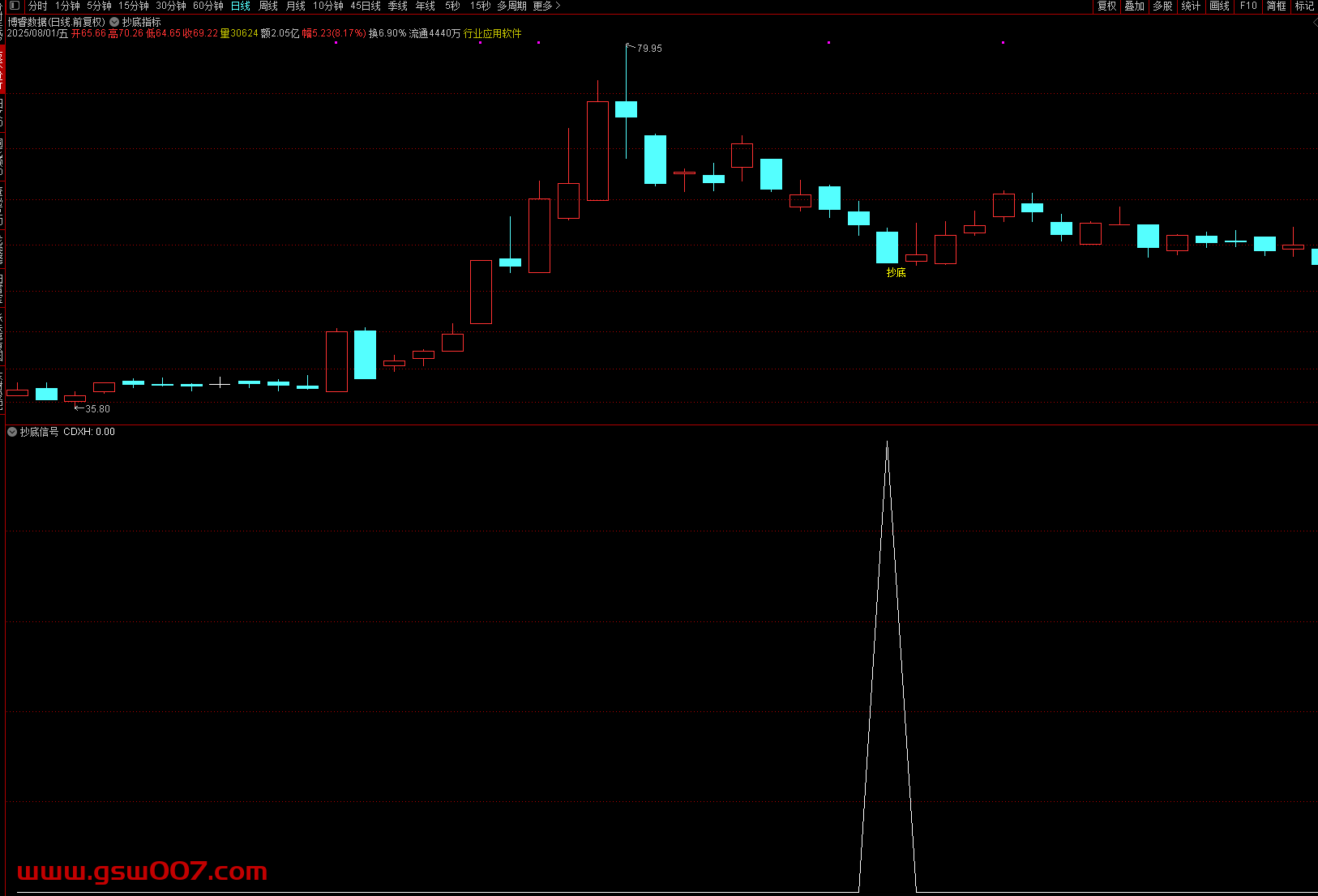1318x896 pixels.
Task: Select the 月线 monthly period tab
Action: (x=296, y=6)
